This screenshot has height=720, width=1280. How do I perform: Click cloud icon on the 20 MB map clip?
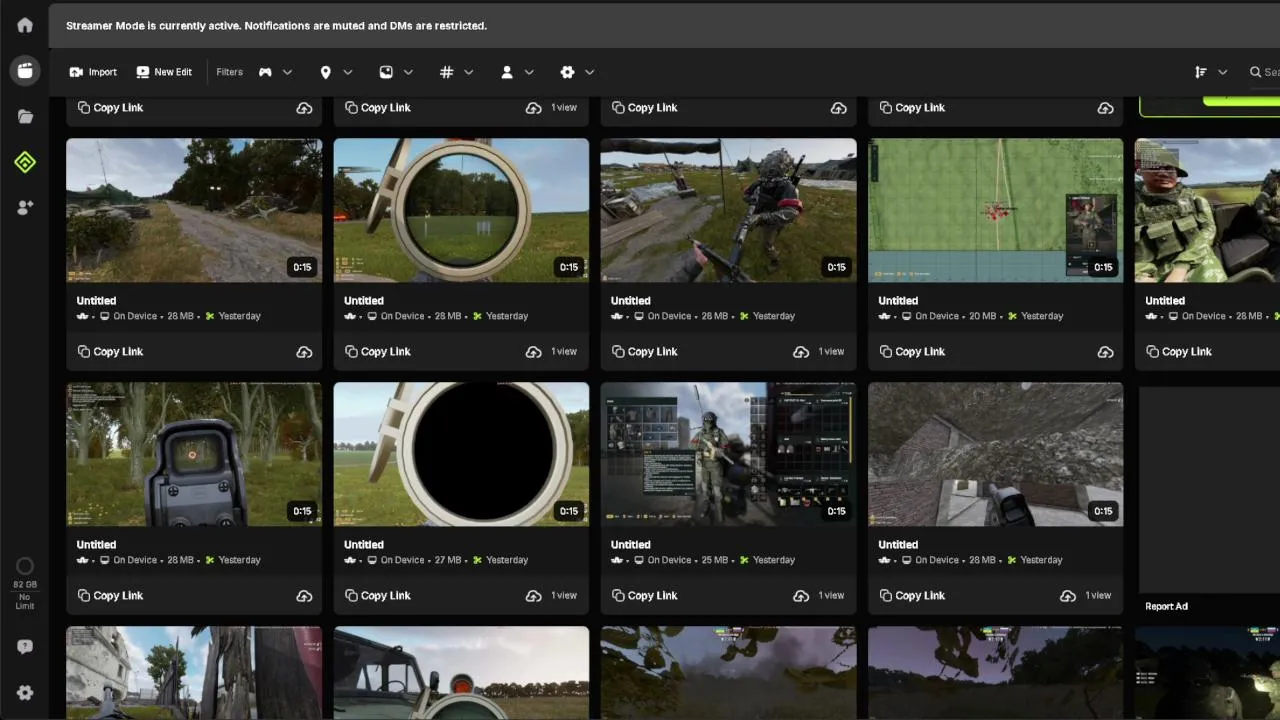tap(1105, 352)
